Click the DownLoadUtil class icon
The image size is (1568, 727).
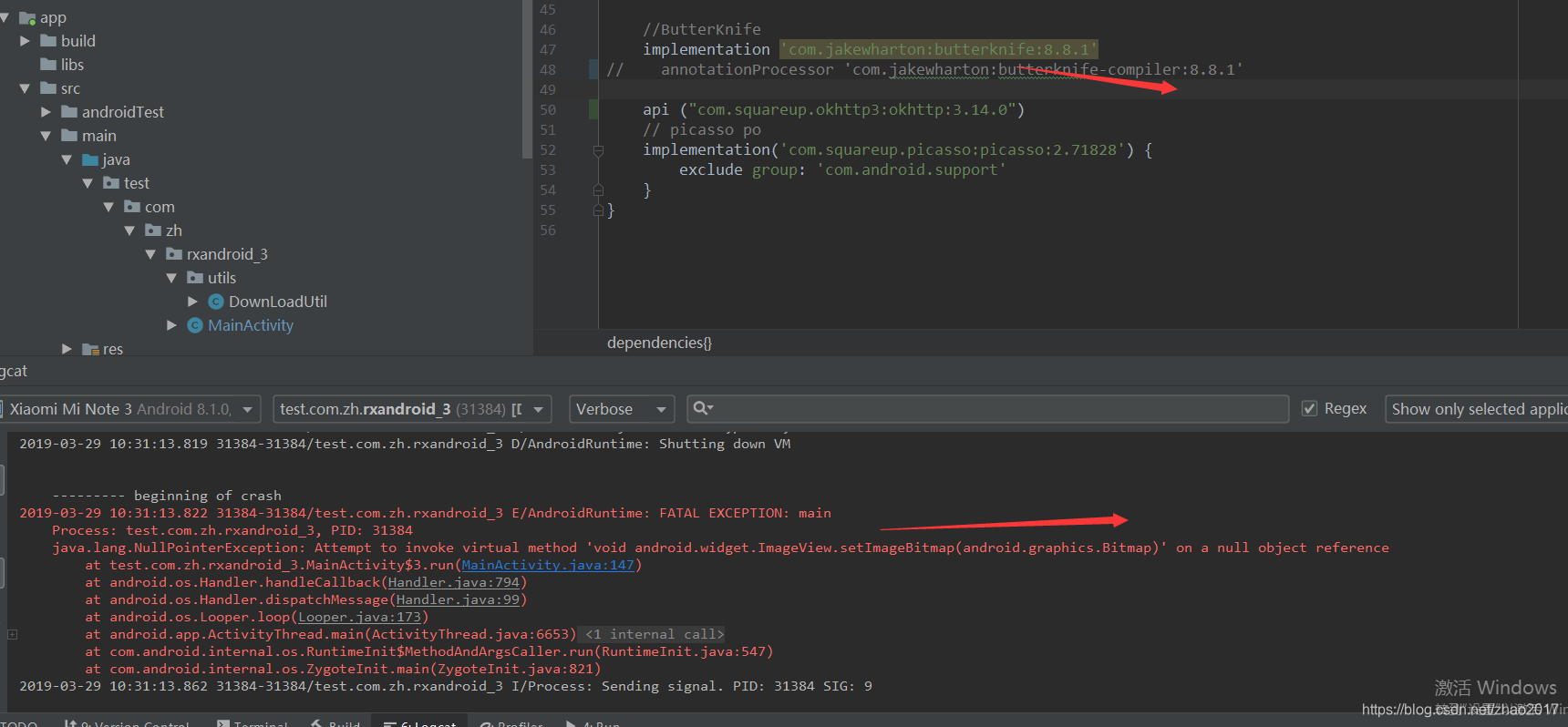click(216, 302)
